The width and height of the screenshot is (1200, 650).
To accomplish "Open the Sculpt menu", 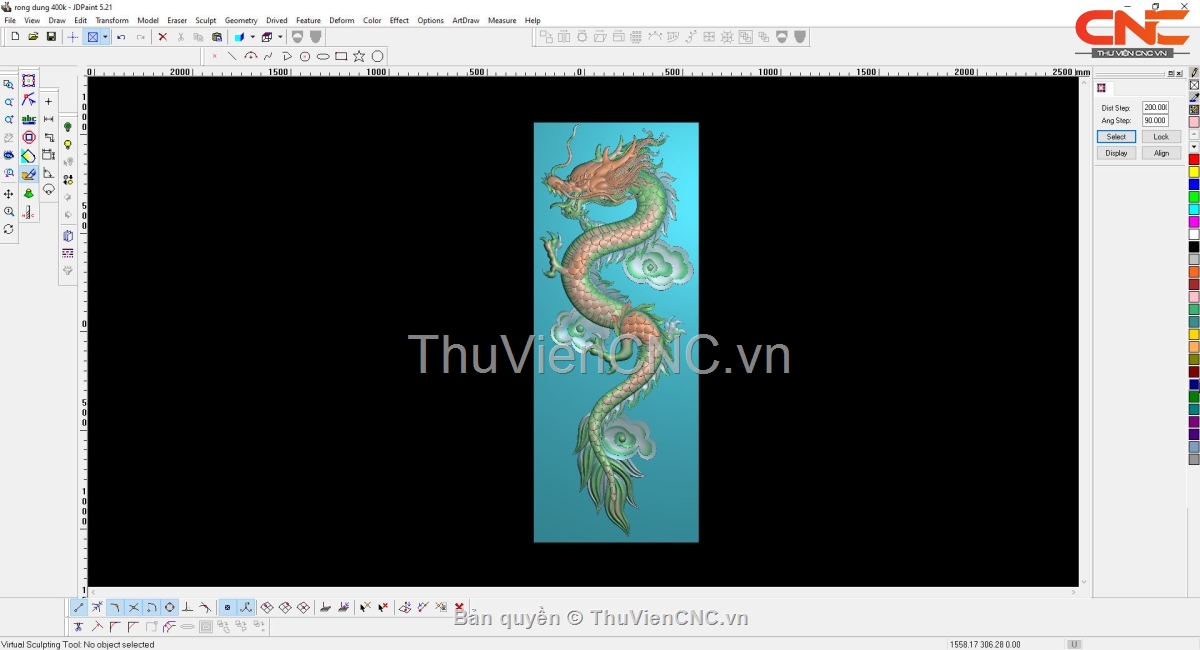I will point(205,20).
